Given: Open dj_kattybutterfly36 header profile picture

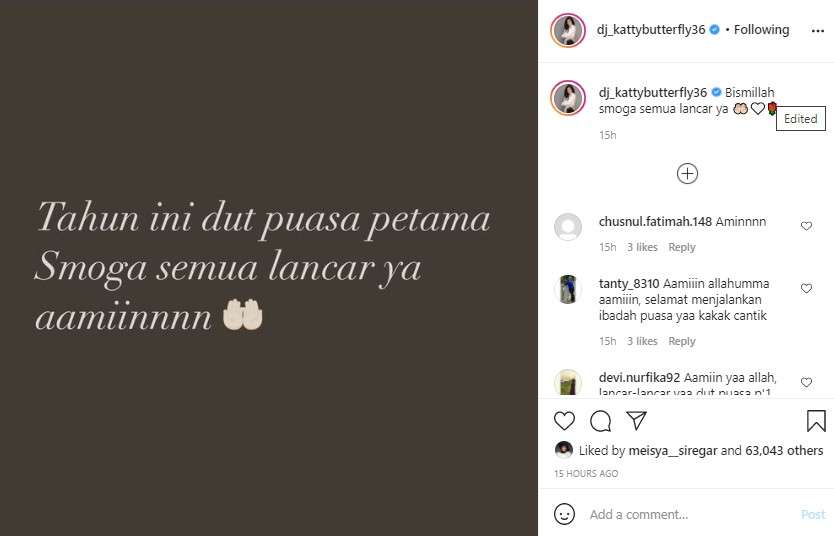Looking at the screenshot, I should point(568,30).
